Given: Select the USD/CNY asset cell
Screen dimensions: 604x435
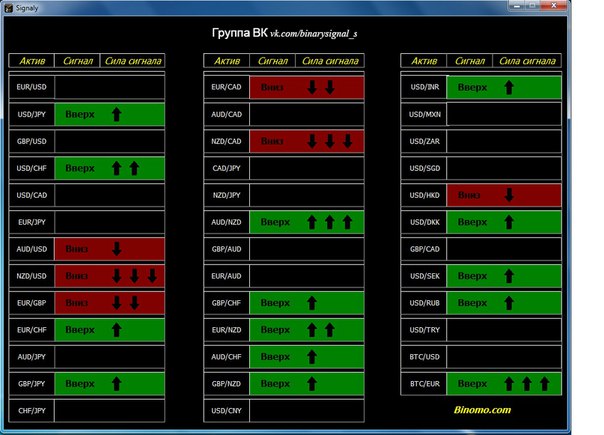Looking at the screenshot, I should (x=226, y=410).
